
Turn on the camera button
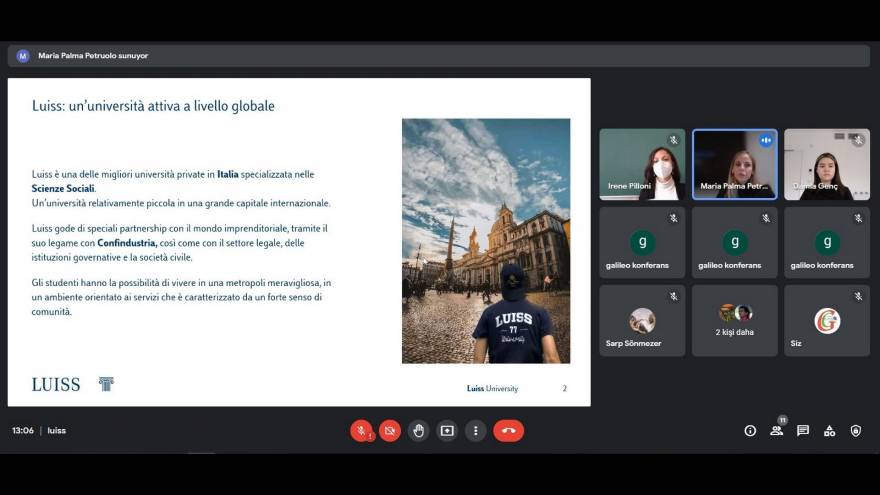tap(390, 430)
